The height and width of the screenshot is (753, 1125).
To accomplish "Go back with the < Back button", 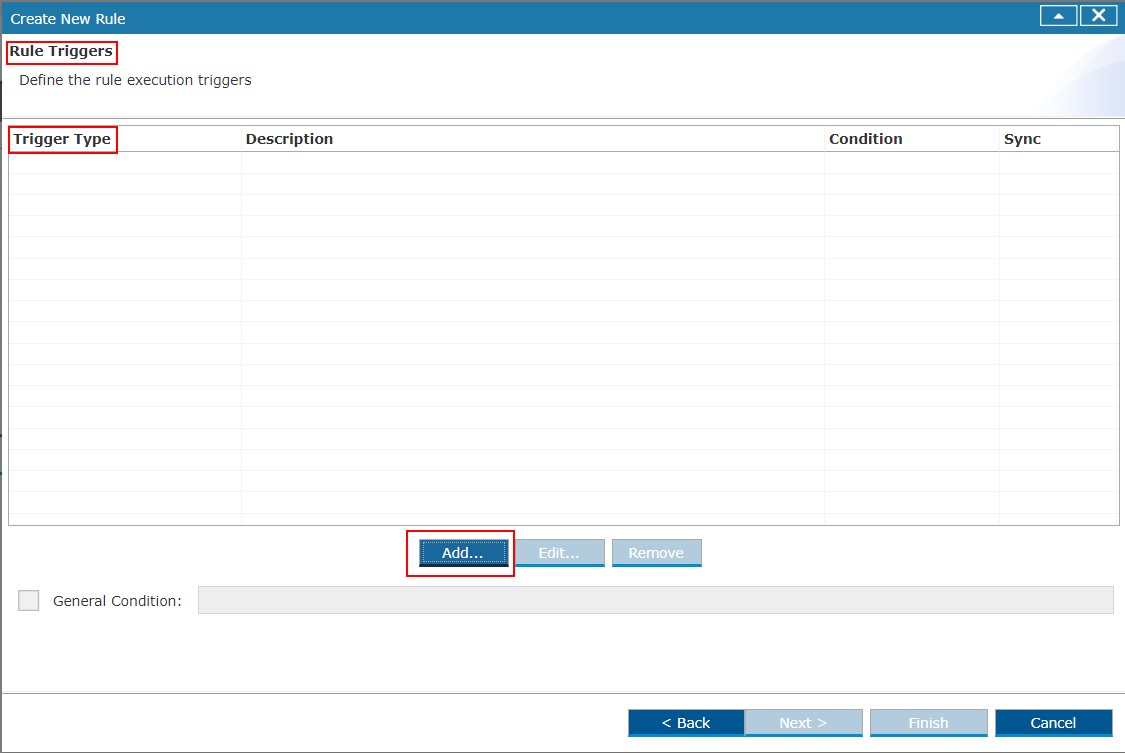I will [x=686, y=723].
